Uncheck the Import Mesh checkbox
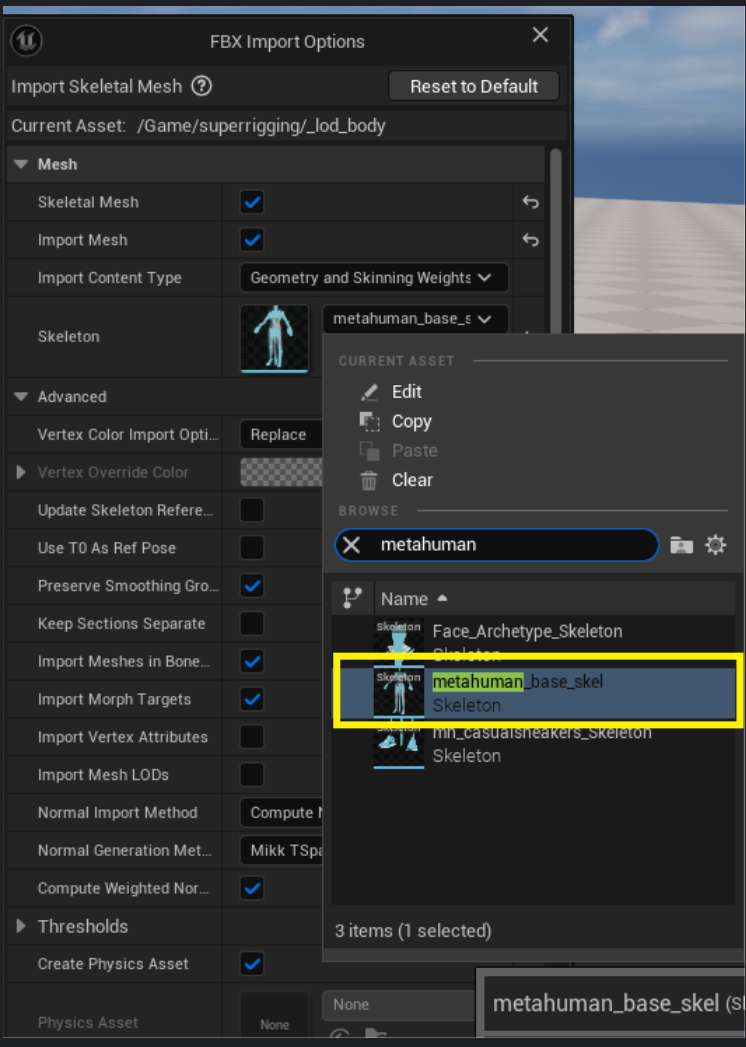 click(x=252, y=240)
